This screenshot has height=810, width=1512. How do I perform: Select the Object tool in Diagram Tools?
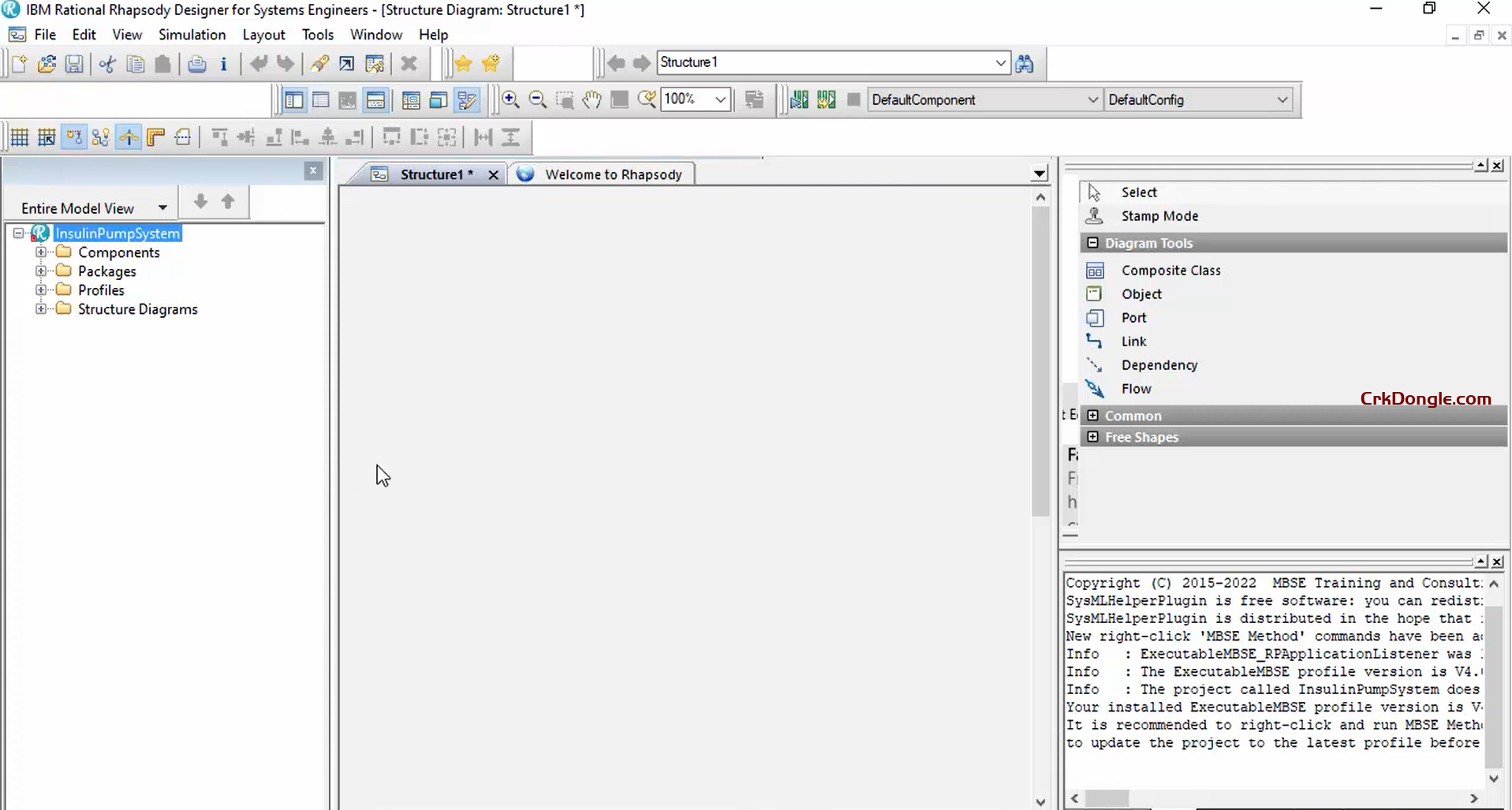point(1142,293)
